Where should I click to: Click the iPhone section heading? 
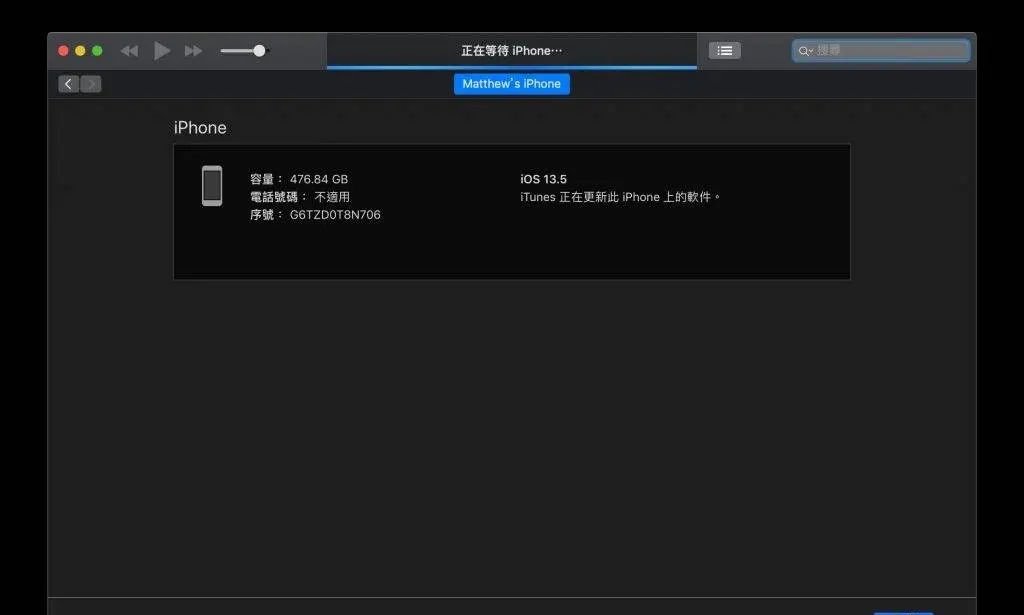point(200,127)
